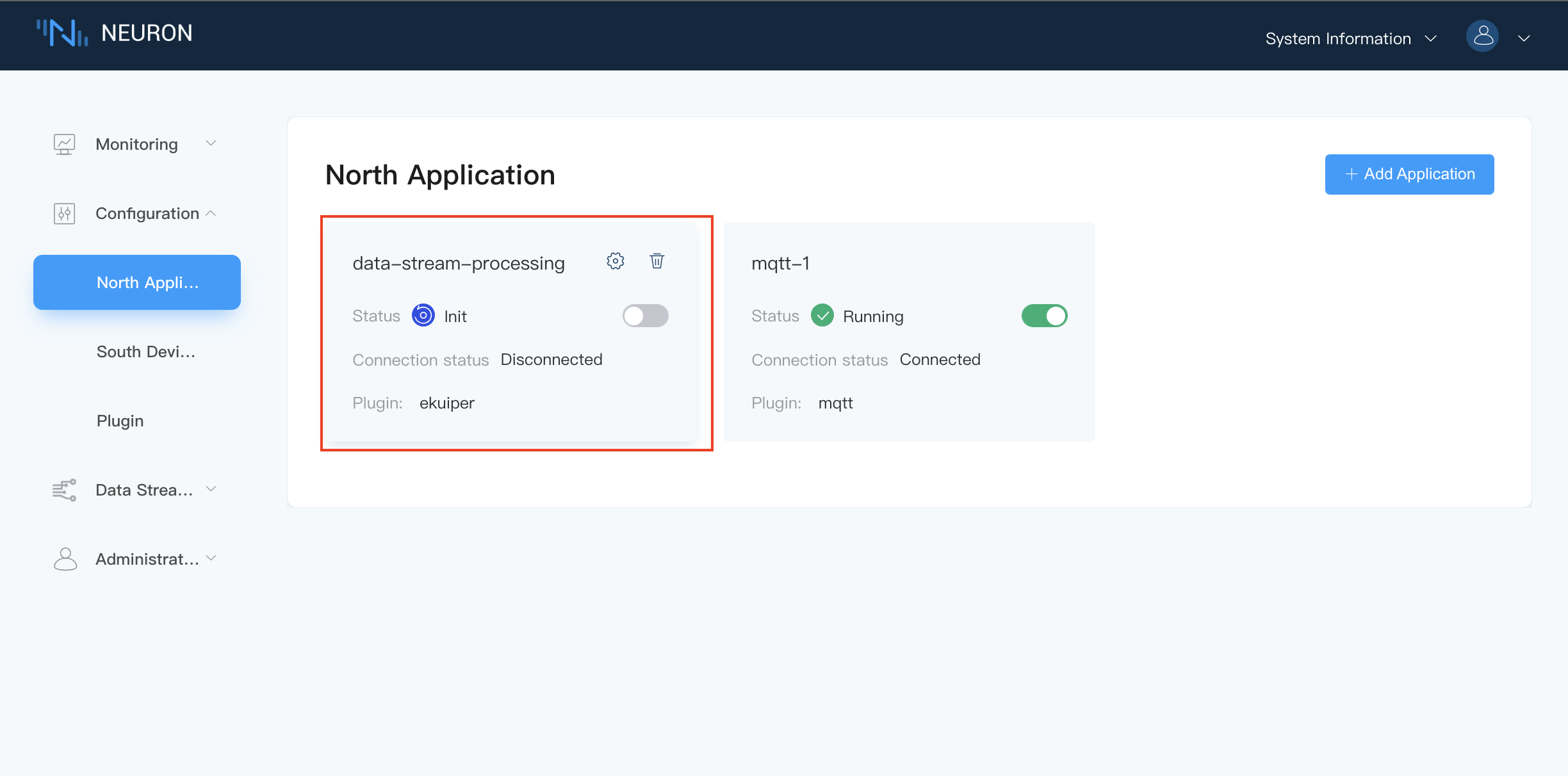Select North Application menu item

(137, 282)
